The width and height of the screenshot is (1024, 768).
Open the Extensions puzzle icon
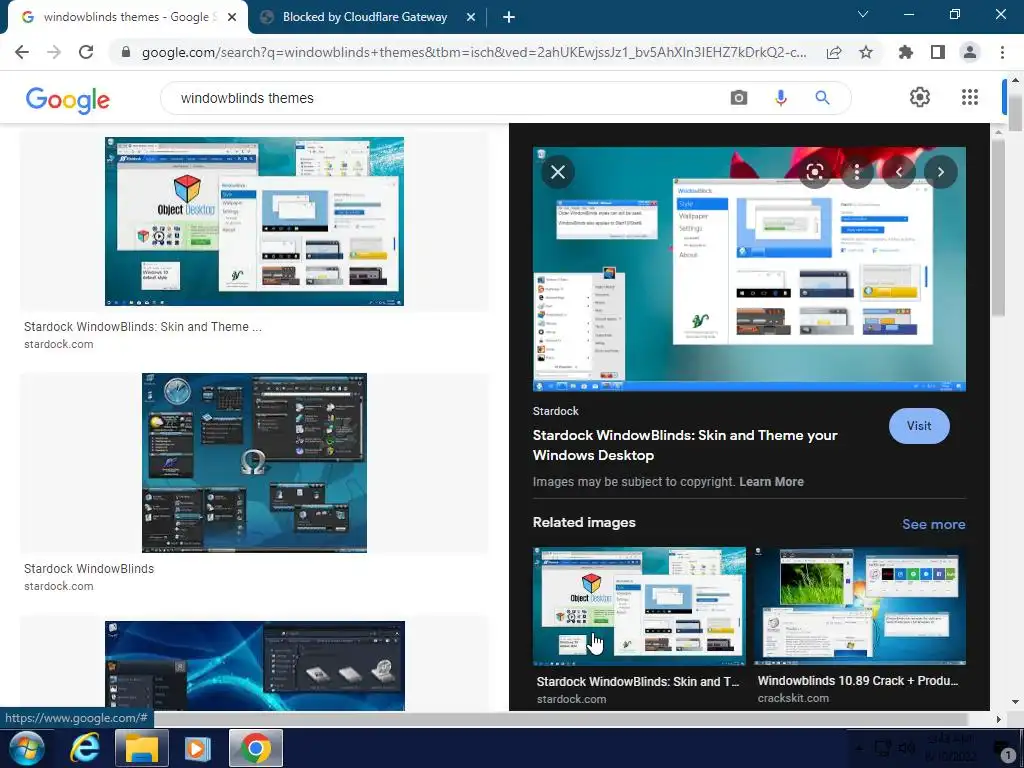(906, 52)
